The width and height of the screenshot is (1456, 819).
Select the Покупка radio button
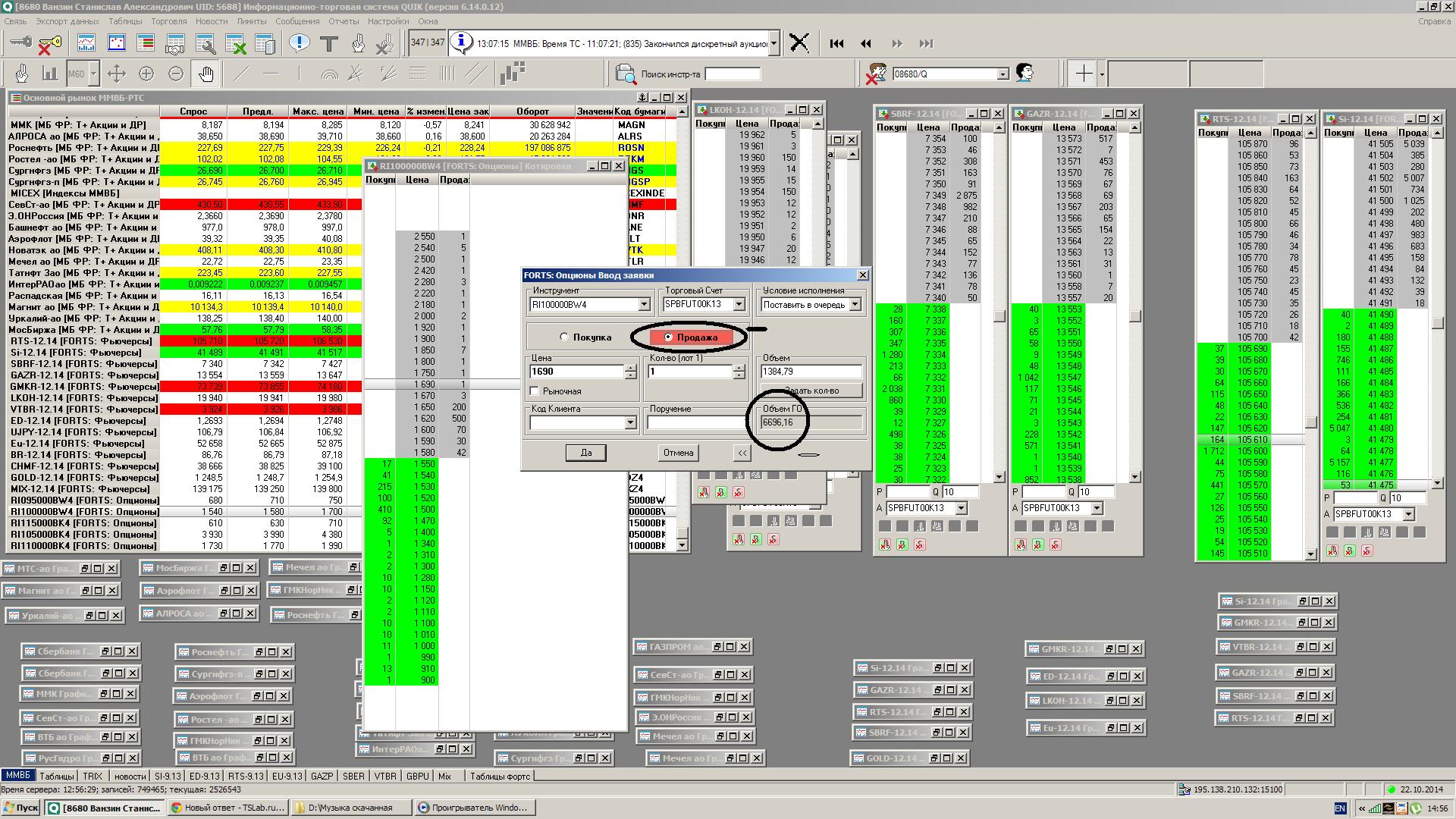(x=563, y=337)
